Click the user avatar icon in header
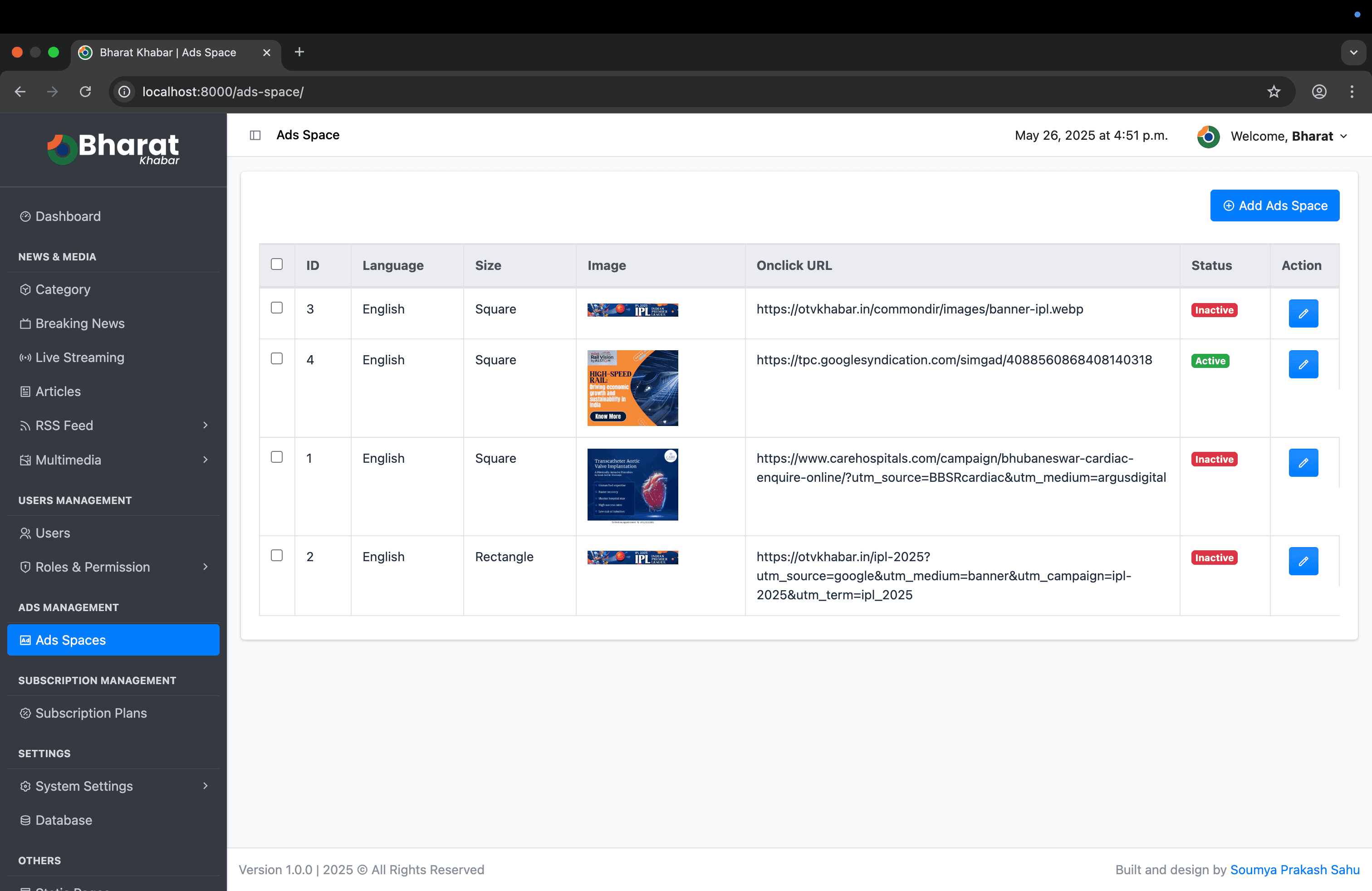The width and height of the screenshot is (1372, 891). tap(1208, 137)
